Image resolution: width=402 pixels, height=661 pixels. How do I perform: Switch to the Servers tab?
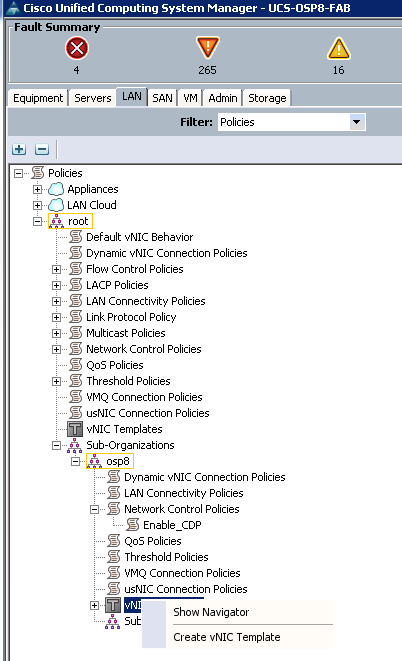[93, 98]
